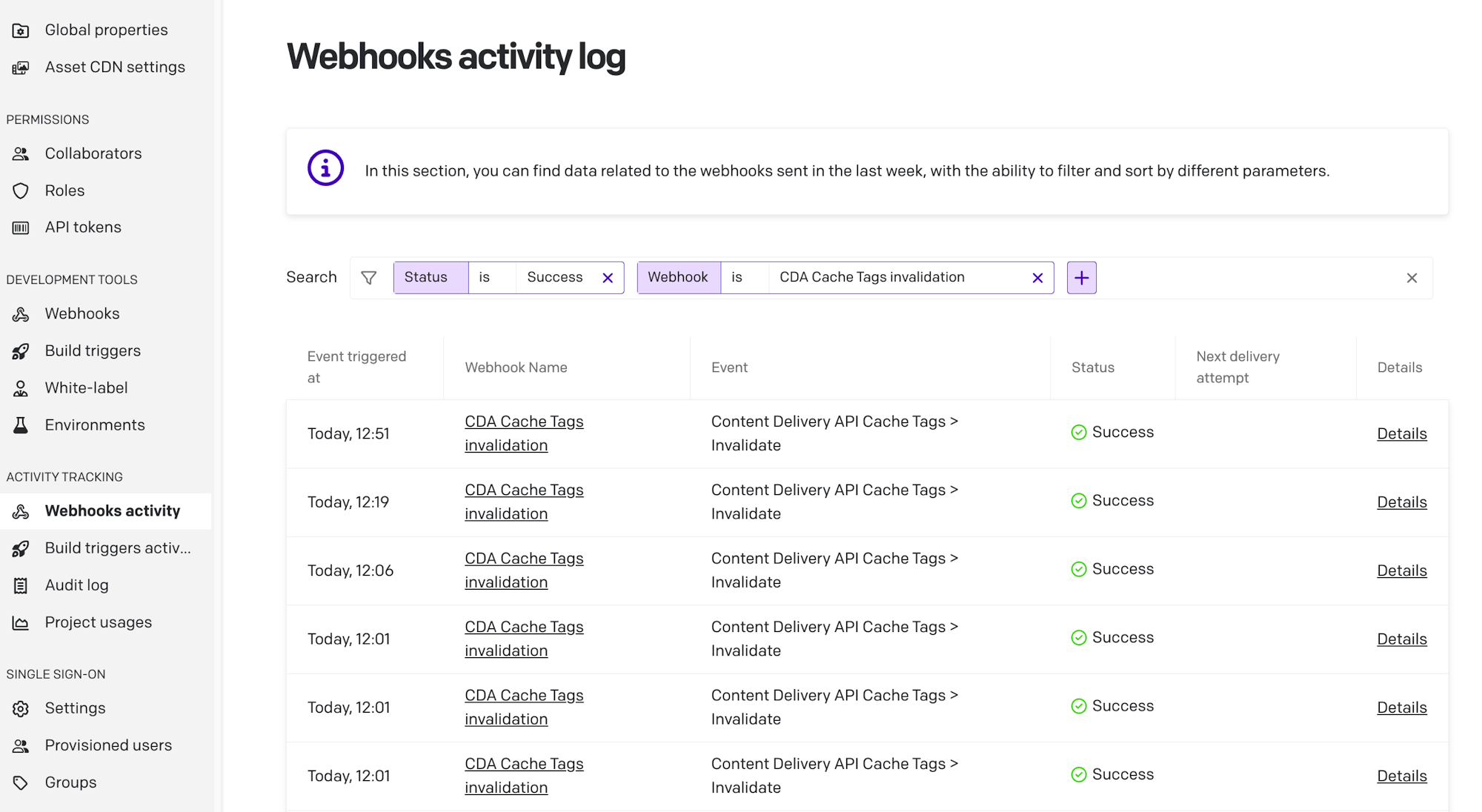Open Project usages
1482x812 pixels.
pos(99,622)
